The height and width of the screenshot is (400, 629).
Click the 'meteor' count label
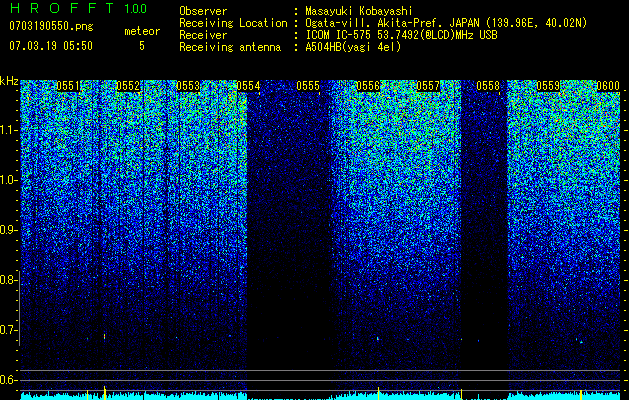coord(142,31)
